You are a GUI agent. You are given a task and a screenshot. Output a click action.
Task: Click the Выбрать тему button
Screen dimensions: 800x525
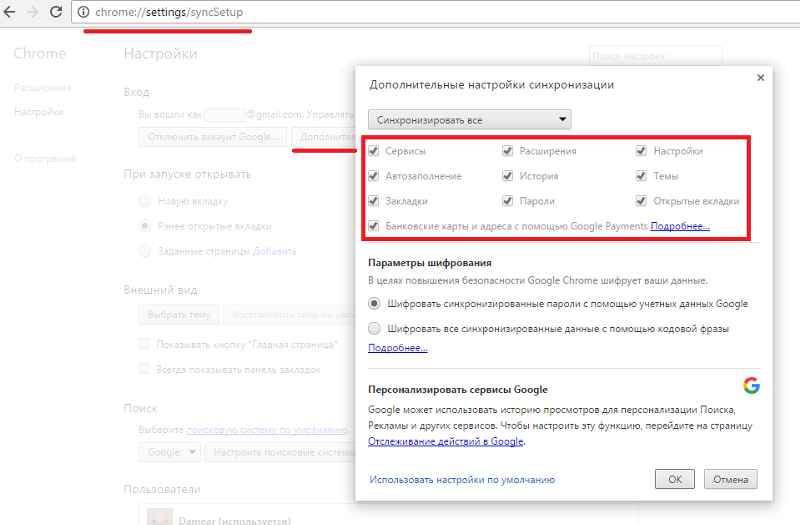click(x=179, y=315)
